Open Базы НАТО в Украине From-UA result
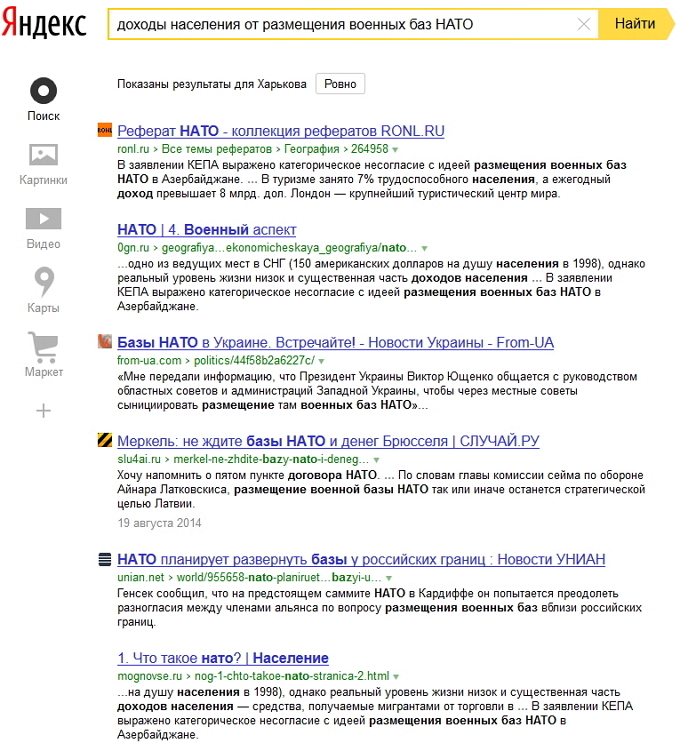680x743 pixels. (335, 343)
